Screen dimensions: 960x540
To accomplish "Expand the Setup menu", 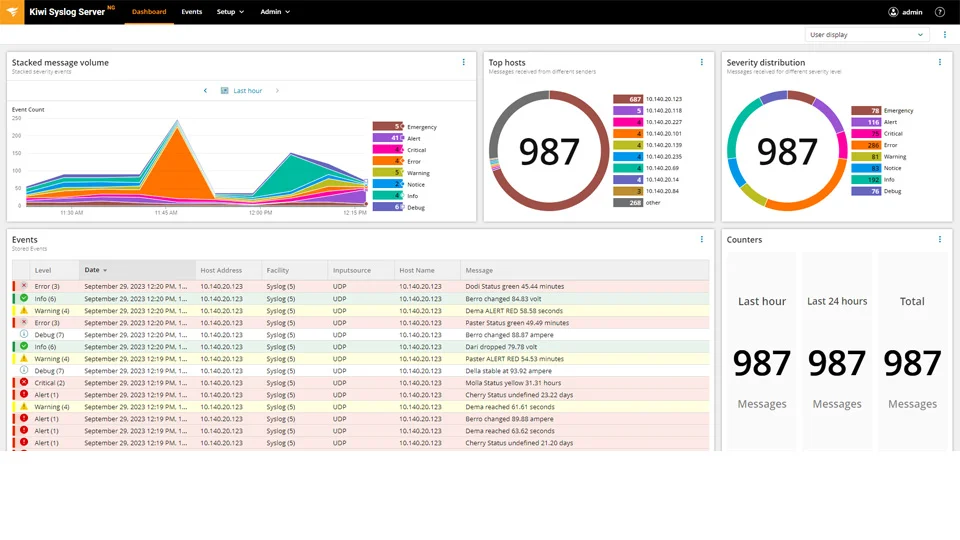I will (230, 12).
